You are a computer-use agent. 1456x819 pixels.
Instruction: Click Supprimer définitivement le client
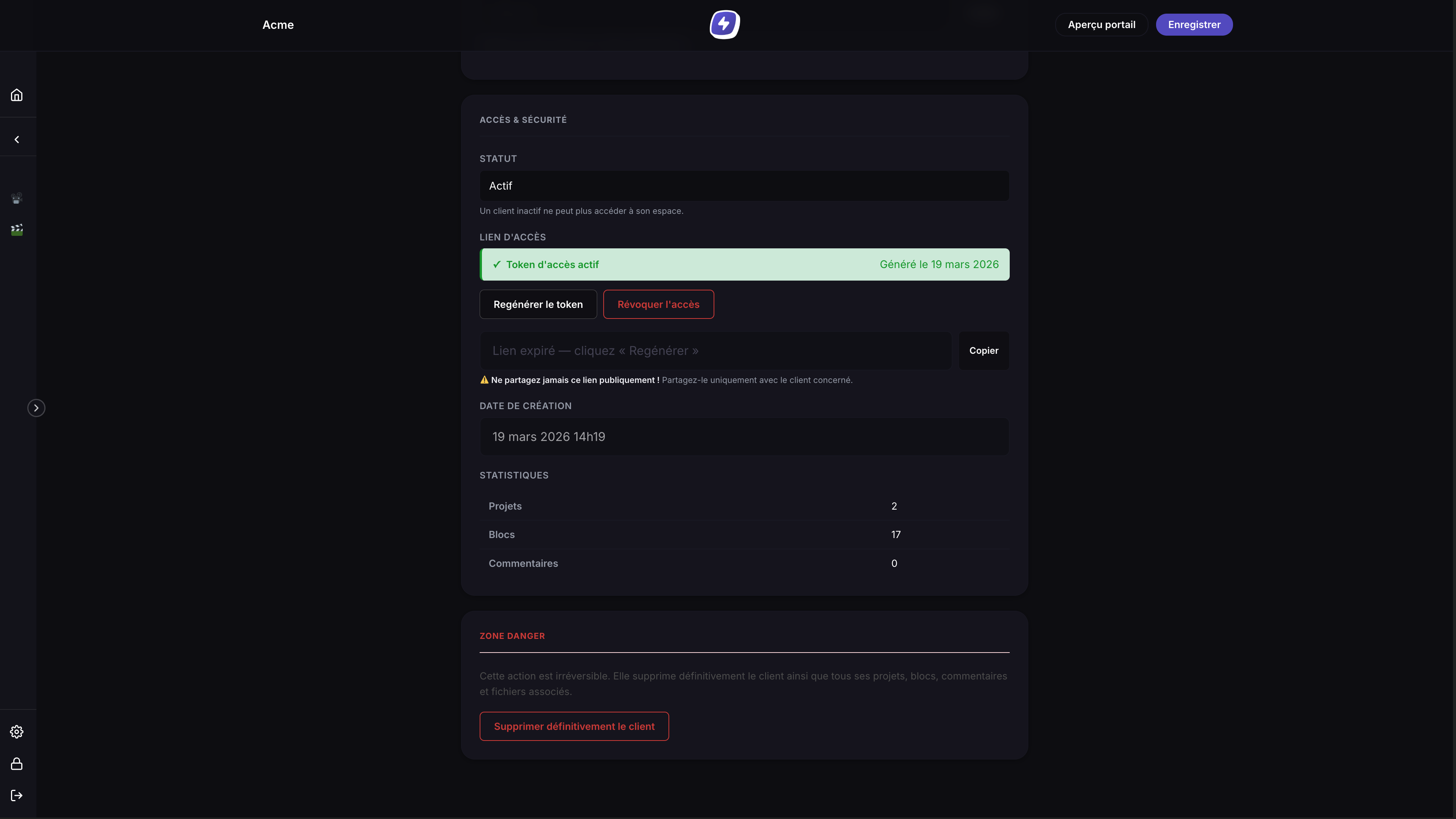pyautogui.click(x=574, y=727)
